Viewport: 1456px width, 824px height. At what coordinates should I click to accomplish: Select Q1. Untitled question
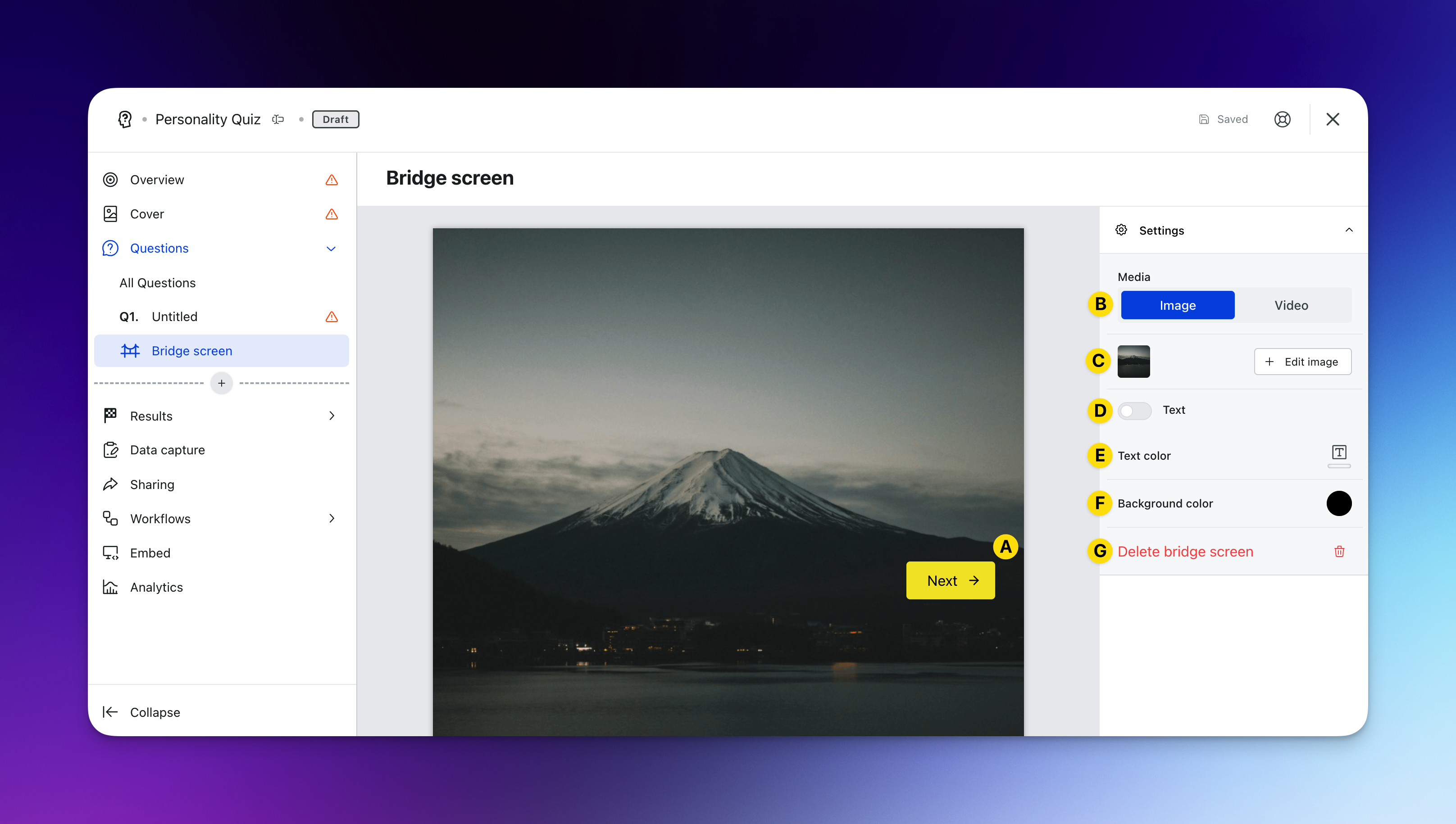(x=174, y=317)
